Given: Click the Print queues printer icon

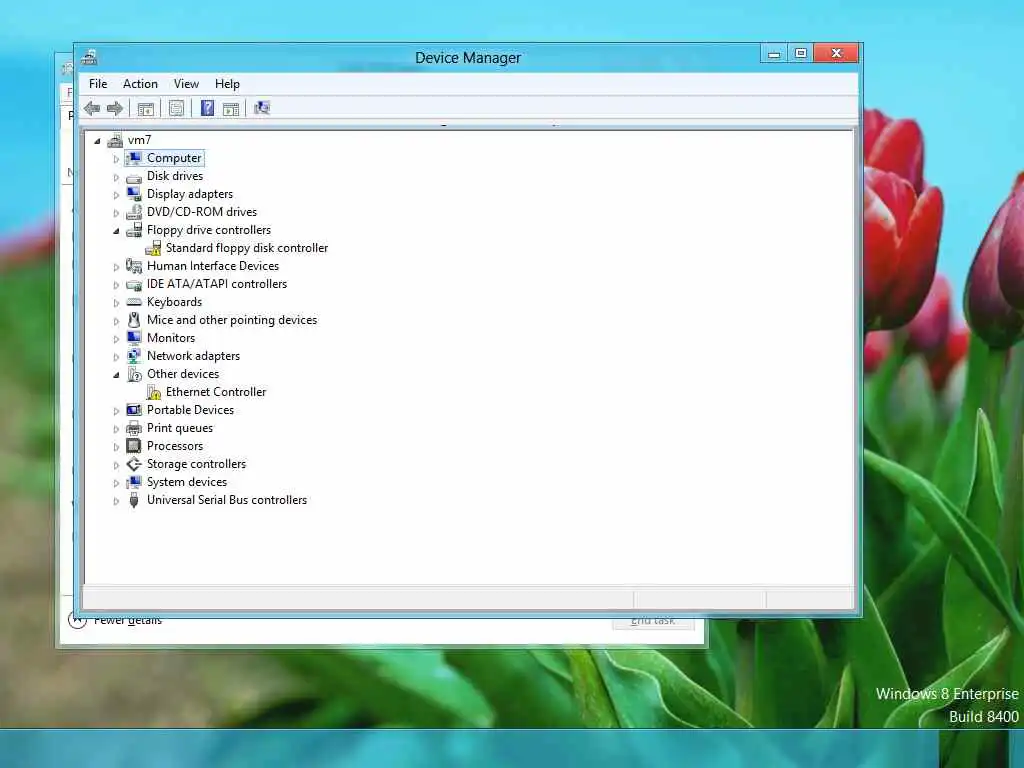Looking at the screenshot, I should click(134, 428).
